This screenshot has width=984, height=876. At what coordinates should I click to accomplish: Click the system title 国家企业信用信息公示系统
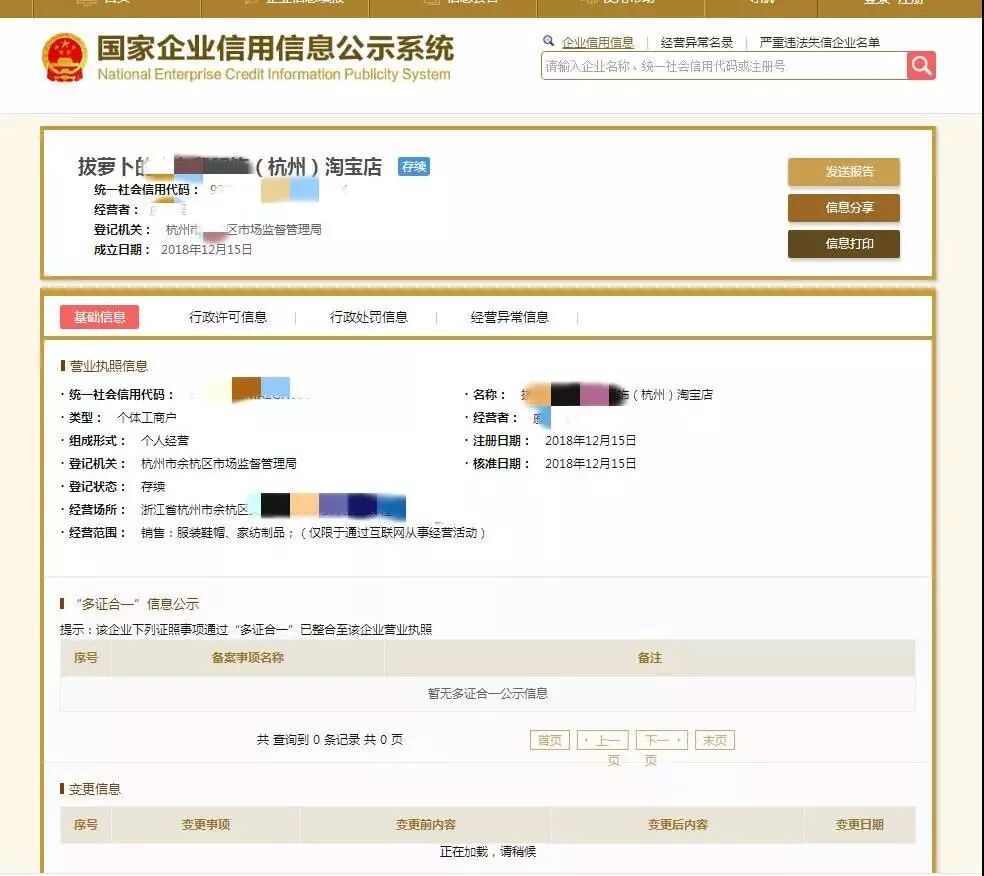pyautogui.click(x=275, y=48)
